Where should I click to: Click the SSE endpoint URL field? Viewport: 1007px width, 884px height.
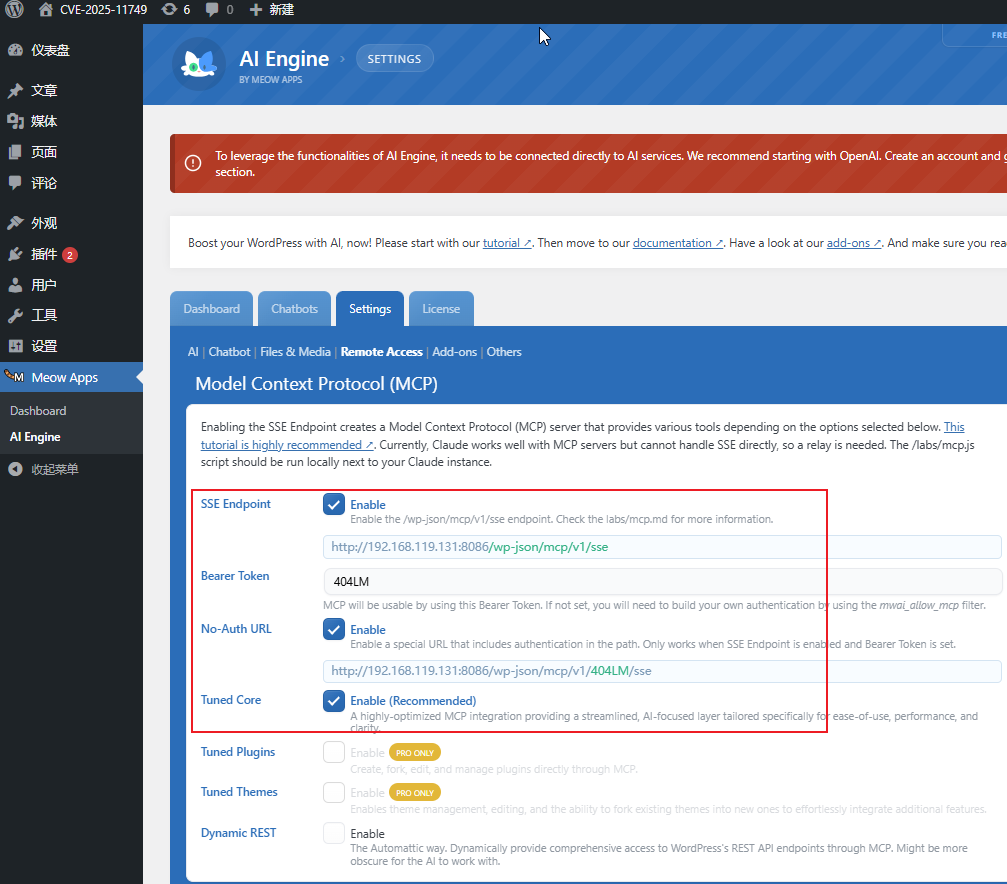pyautogui.click(x=662, y=547)
